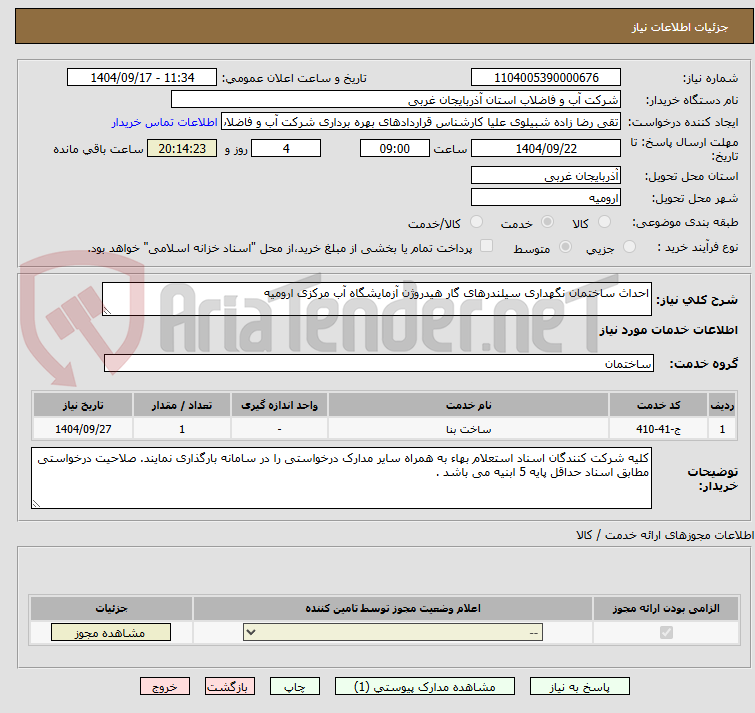Screen dimensions: 755x713
Task: Click the تاریخ نیاز column header
Action: (83, 405)
